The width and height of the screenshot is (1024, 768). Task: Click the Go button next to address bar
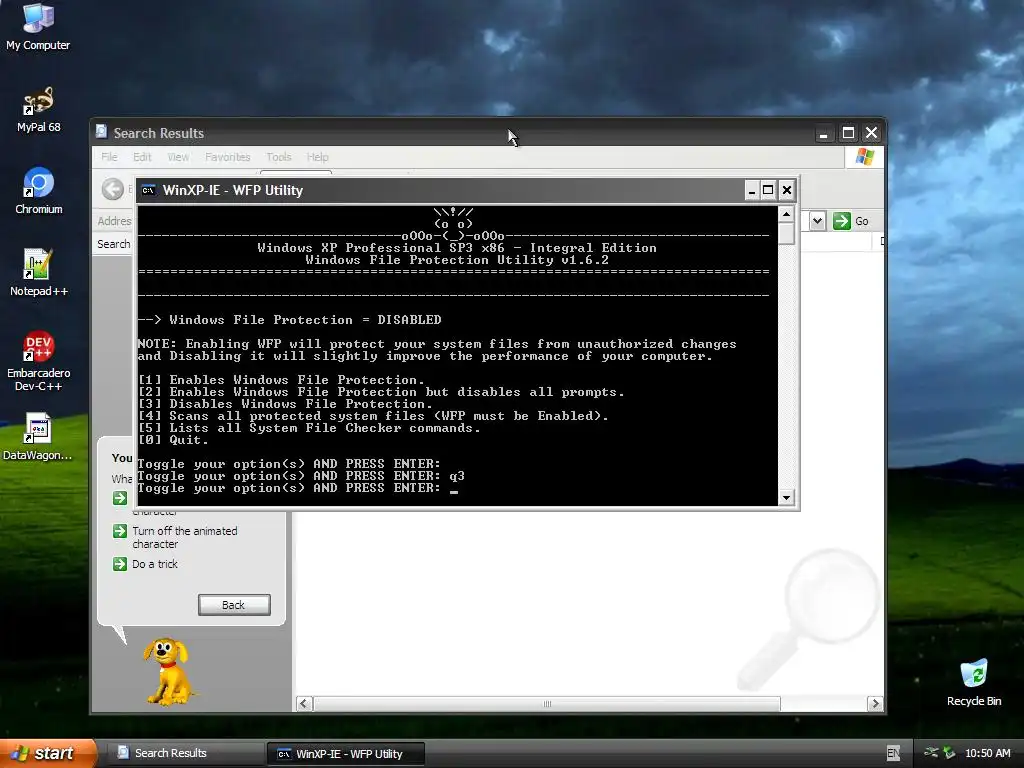[x=852, y=221]
